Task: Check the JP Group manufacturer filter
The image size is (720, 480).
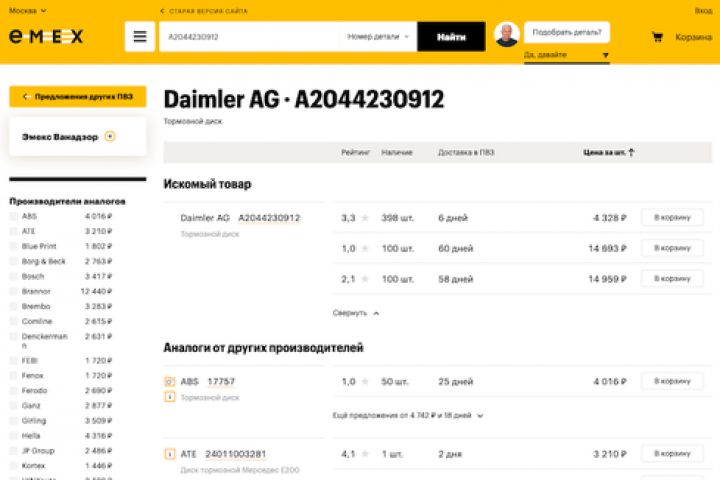Action: [x=14, y=451]
